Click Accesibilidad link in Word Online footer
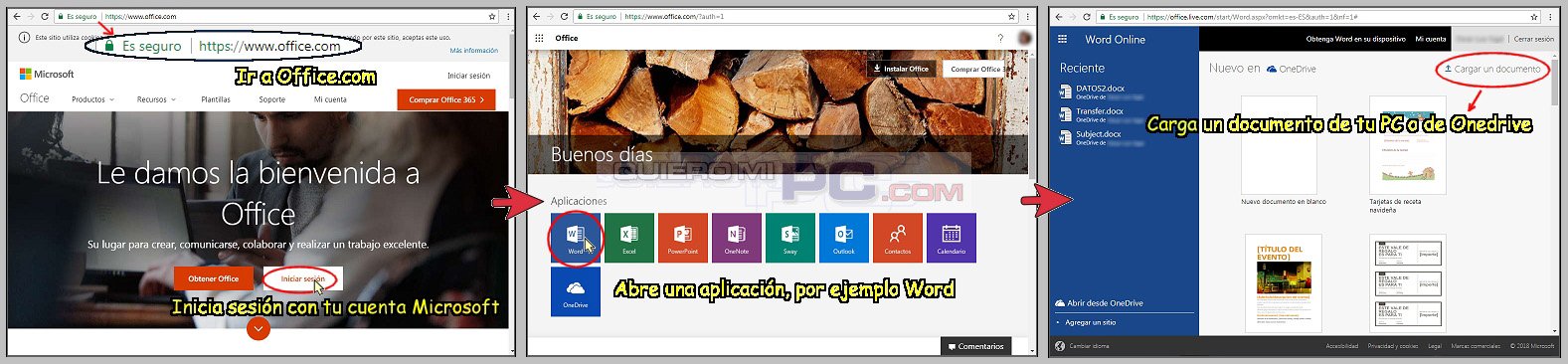 1342,346
